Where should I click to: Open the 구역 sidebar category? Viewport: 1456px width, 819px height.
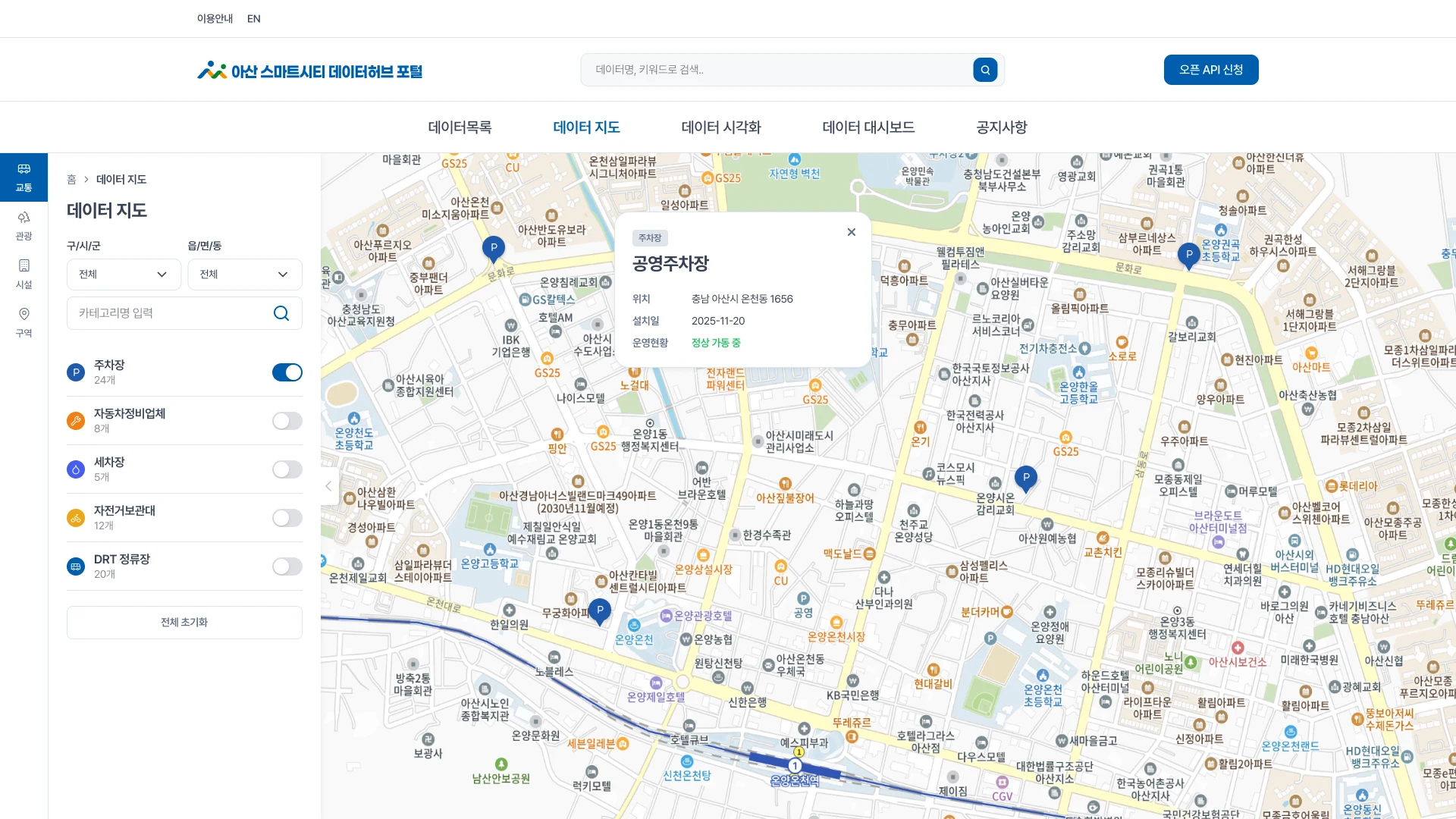pyautogui.click(x=24, y=323)
